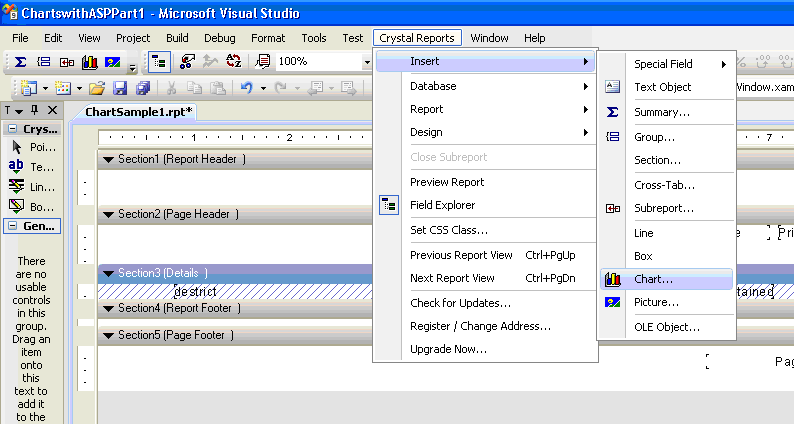The width and height of the screenshot is (794, 425).
Task: Click inside the 100% zoom field
Action: [319, 62]
